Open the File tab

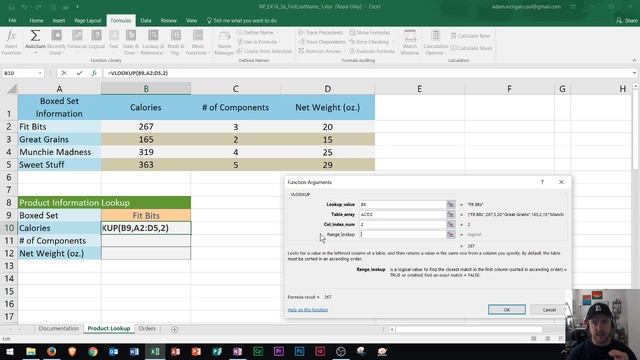coord(12,20)
